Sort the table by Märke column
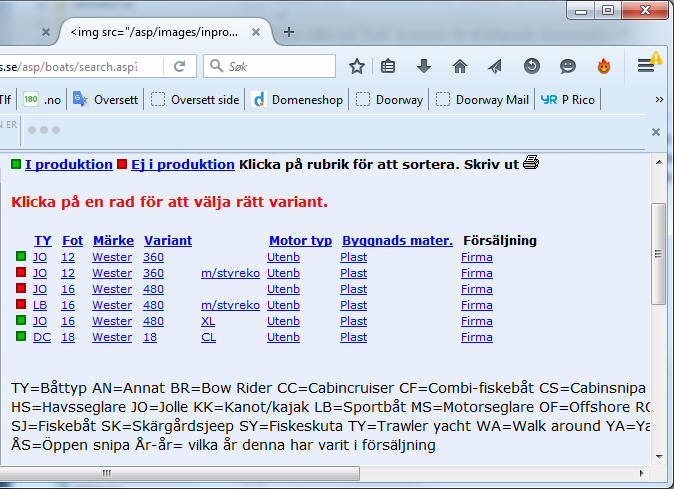 (113, 240)
